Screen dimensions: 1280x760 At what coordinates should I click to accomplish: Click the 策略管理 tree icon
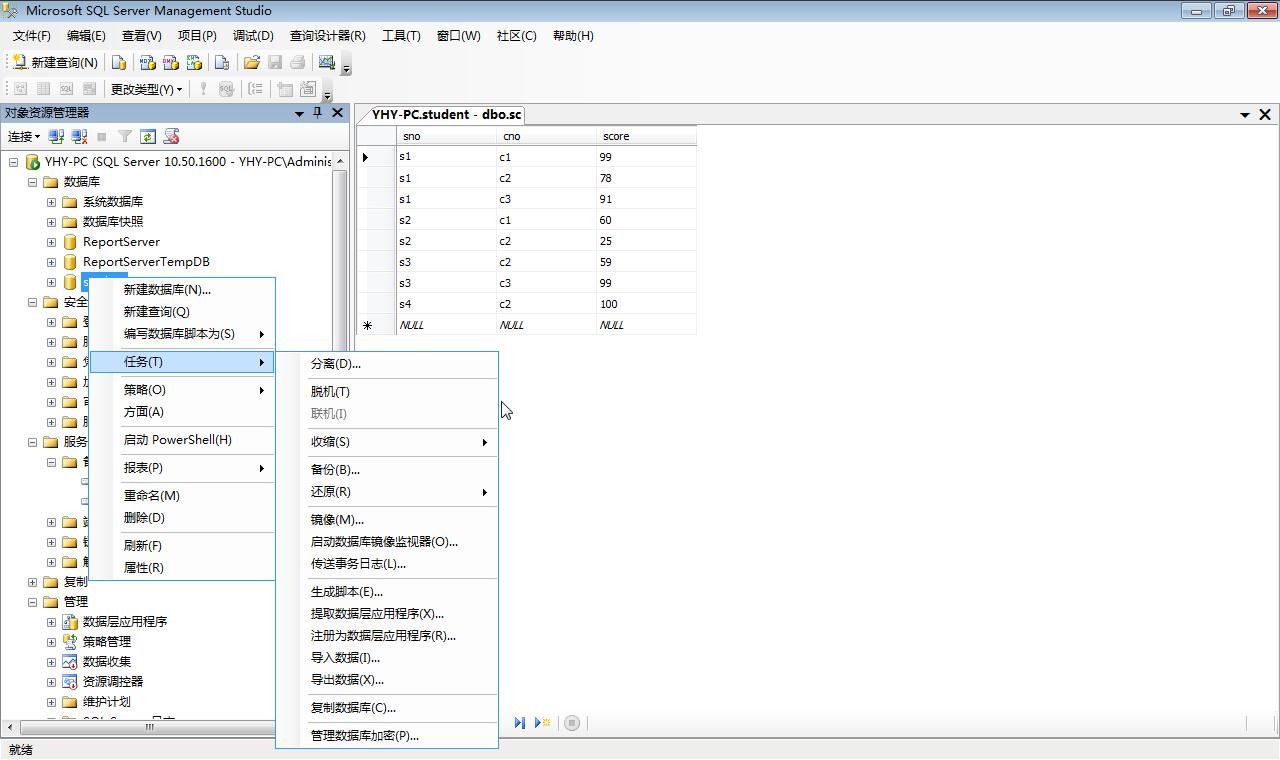[x=70, y=642]
